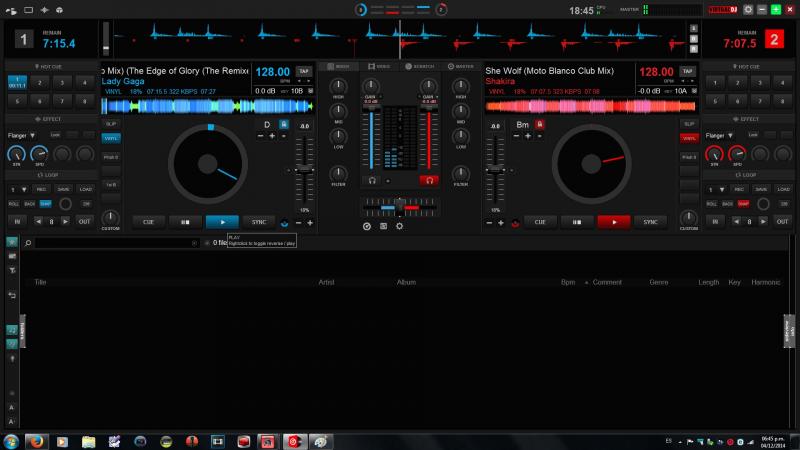Toggle VINYL mode on deck 1
The width and height of the screenshot is (800, 450).
click(x=111, y=138)
